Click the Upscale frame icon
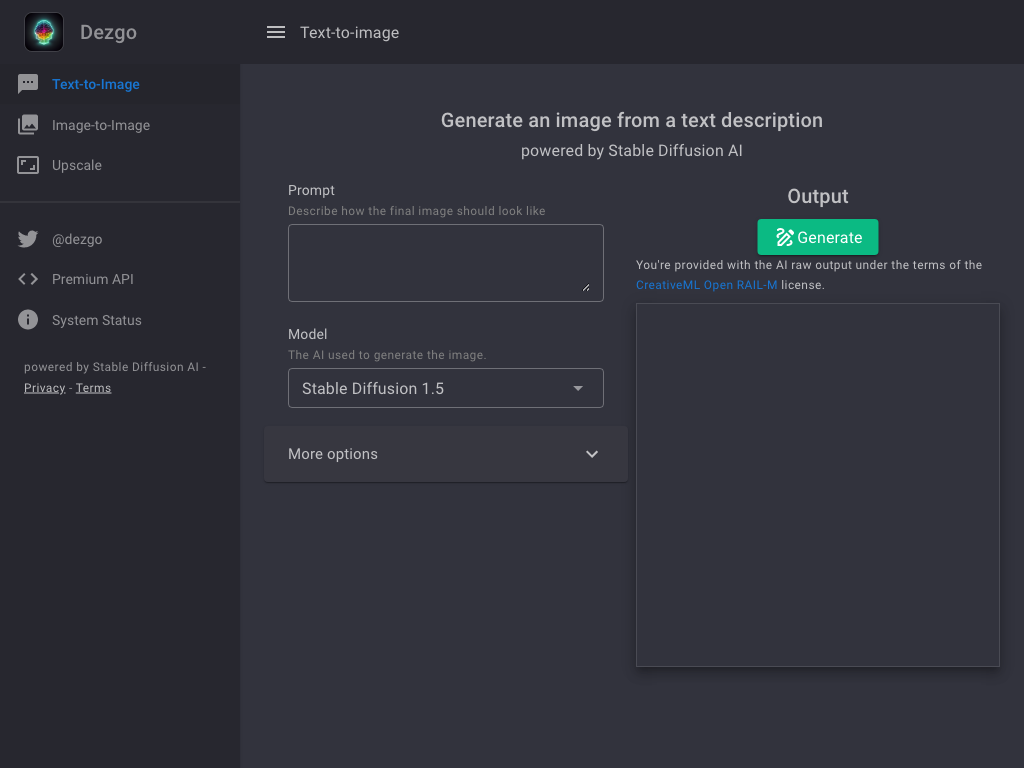This screenshot has height=768, width=1024. 28,165
